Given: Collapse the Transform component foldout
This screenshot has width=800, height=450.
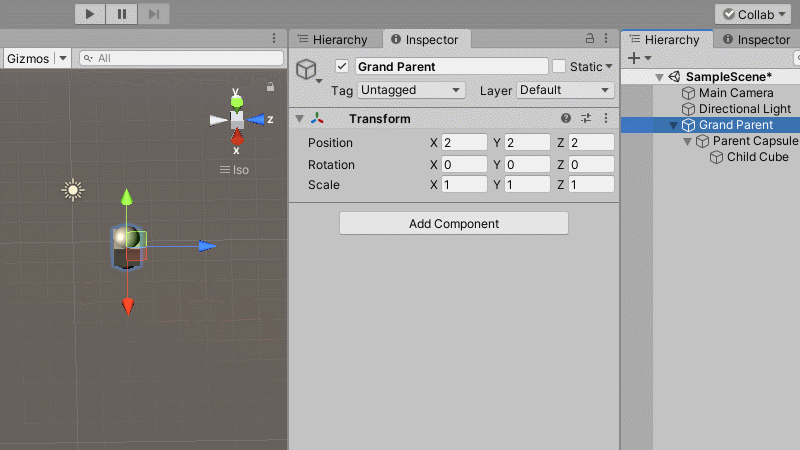Looking at the screenshot, I should (x=299, y=119).
